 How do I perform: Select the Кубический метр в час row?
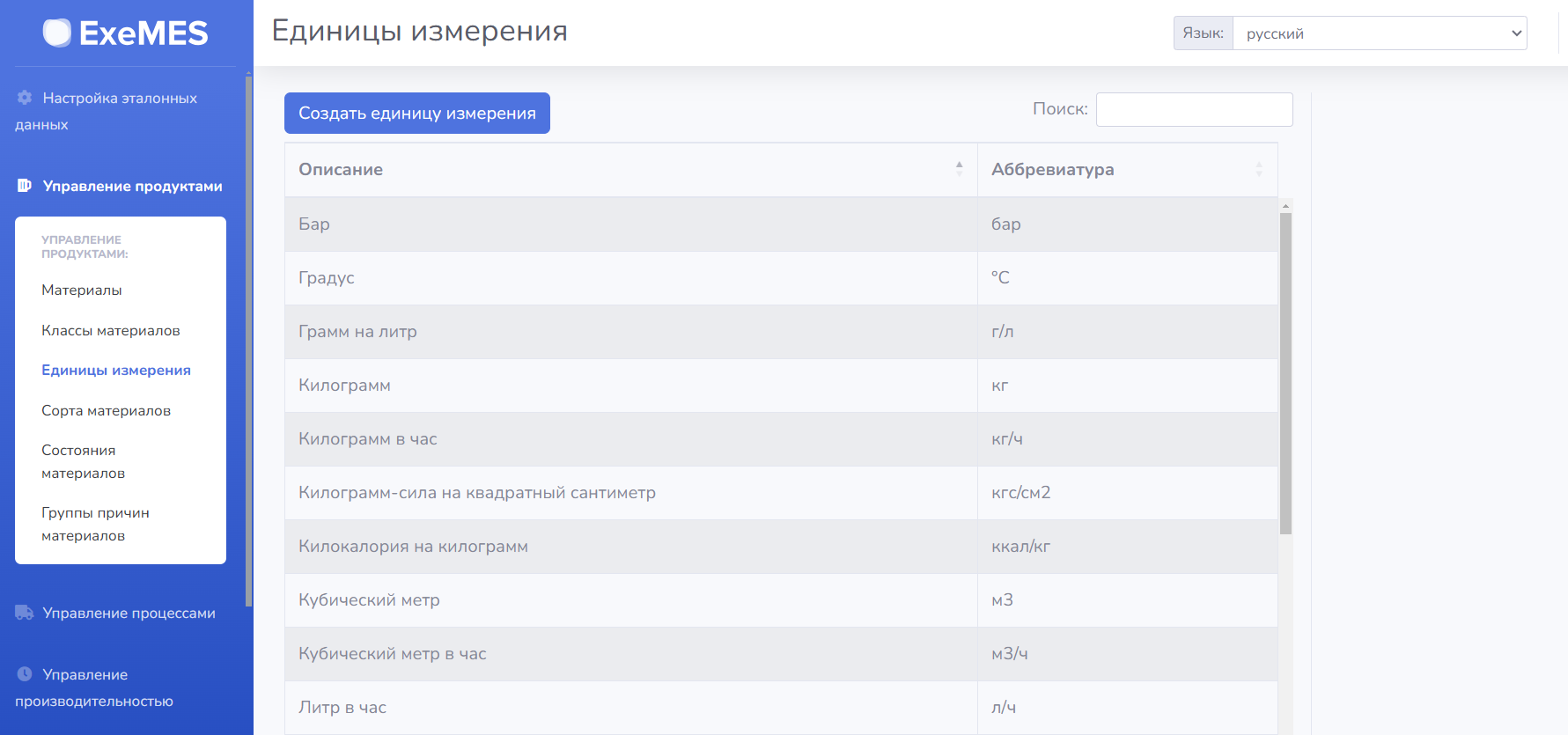click(x=630, y=654)
